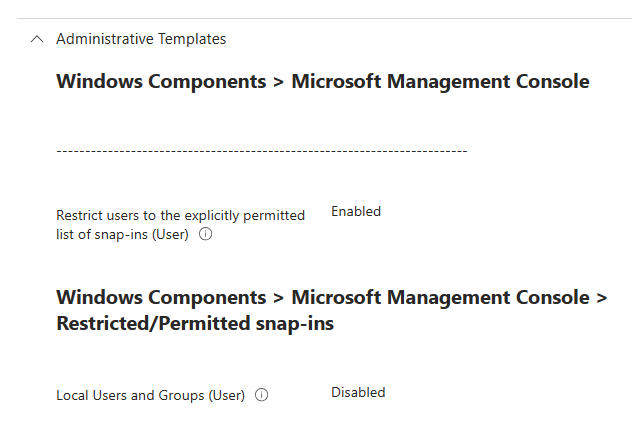Click the dashed separator line under the heading
The height and width of the screenshot is (423, 632).
[x=262, y=151]
